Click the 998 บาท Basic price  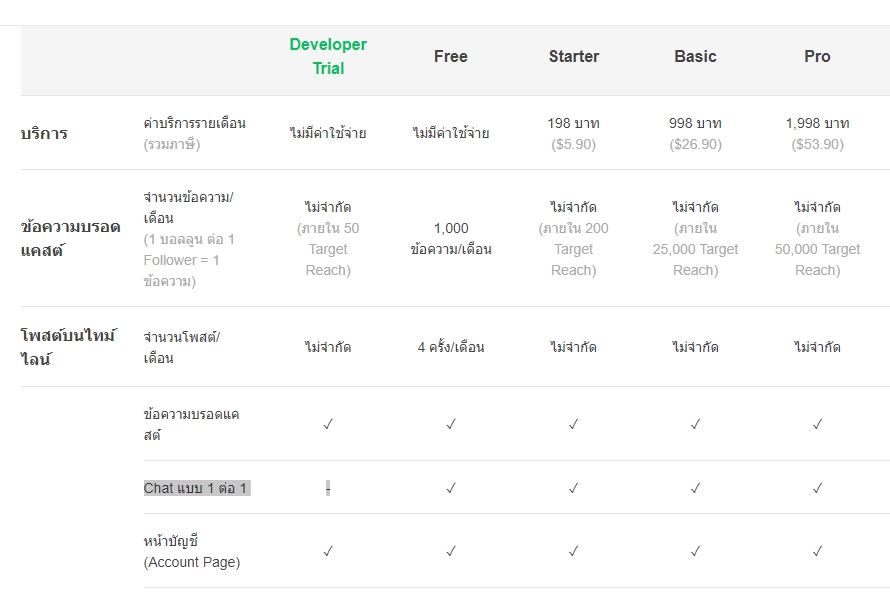[695, 123]
